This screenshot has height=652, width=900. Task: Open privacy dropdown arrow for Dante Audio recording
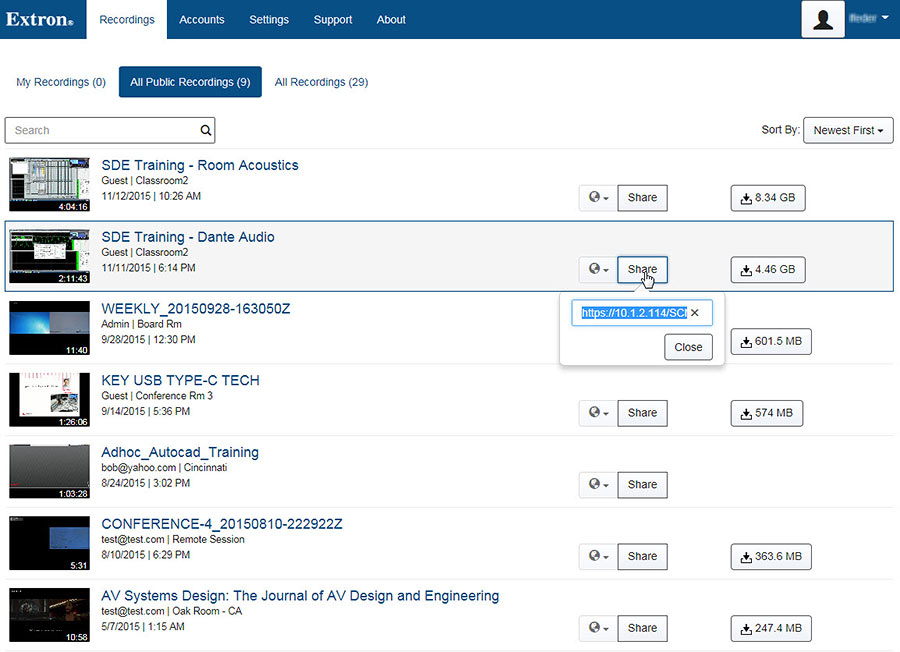point(604,269)
